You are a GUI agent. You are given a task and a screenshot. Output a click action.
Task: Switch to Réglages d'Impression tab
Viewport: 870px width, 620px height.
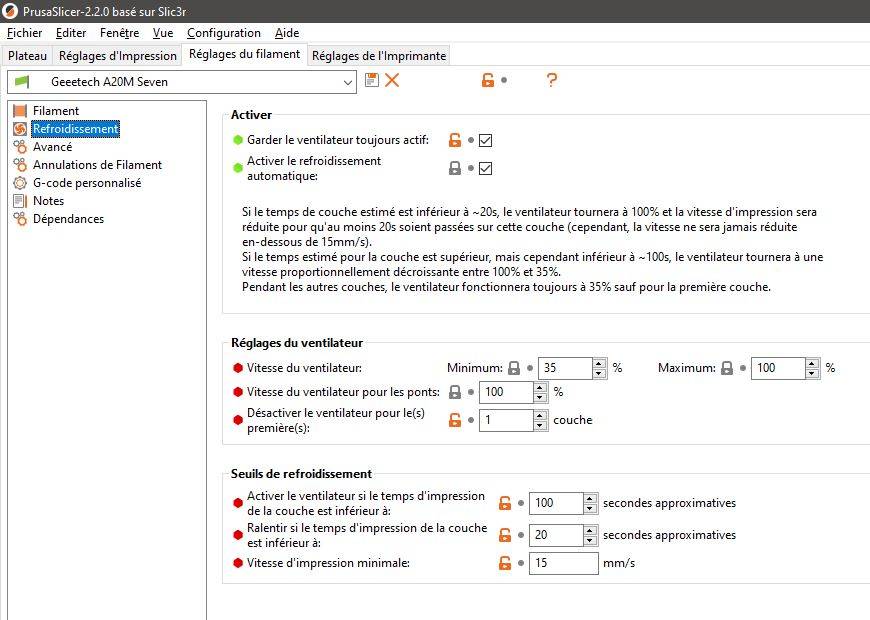tap(118, 56)
